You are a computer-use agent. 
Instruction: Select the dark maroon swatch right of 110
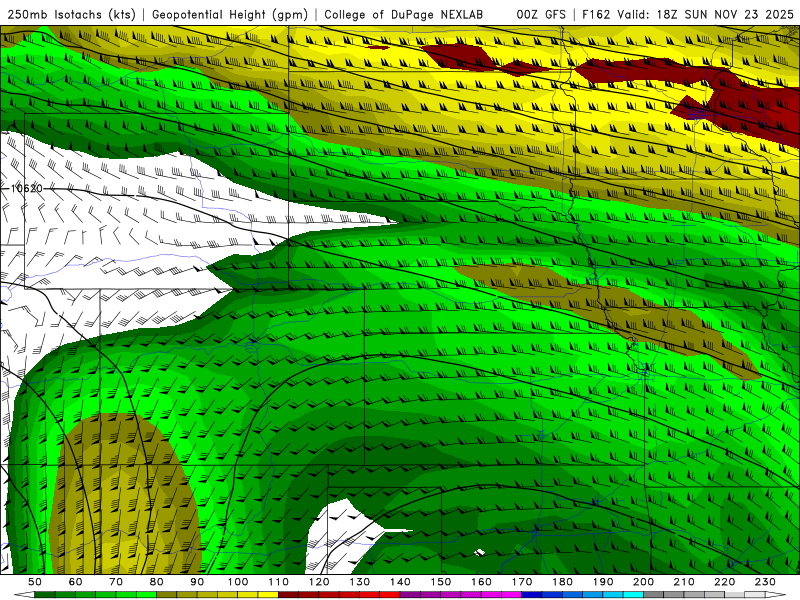coord(288,594)
